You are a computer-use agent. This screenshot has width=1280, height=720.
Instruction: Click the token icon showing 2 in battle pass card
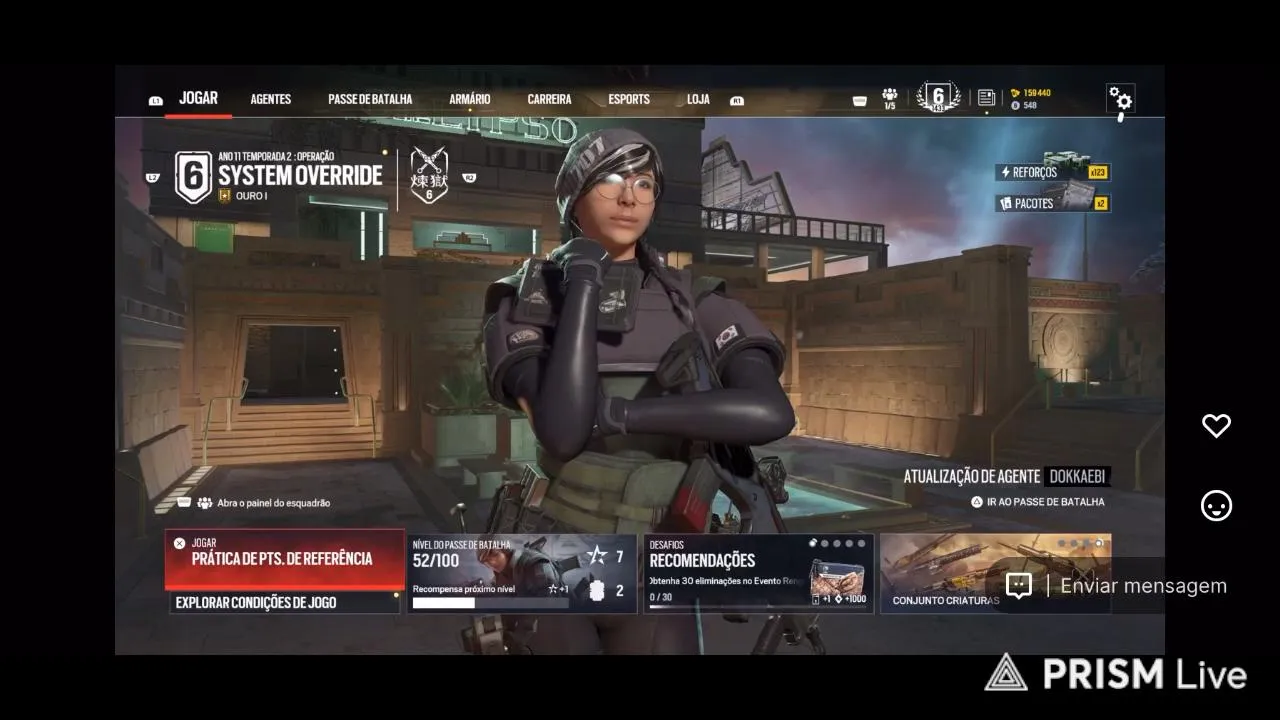click(x=597, y=591)
